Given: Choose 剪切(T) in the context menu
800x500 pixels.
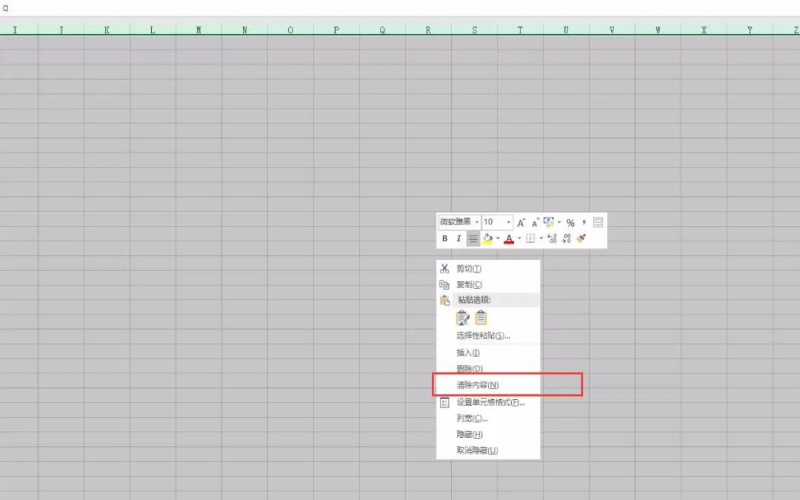Looking at the screenshot, I should (x=469, y=269).
